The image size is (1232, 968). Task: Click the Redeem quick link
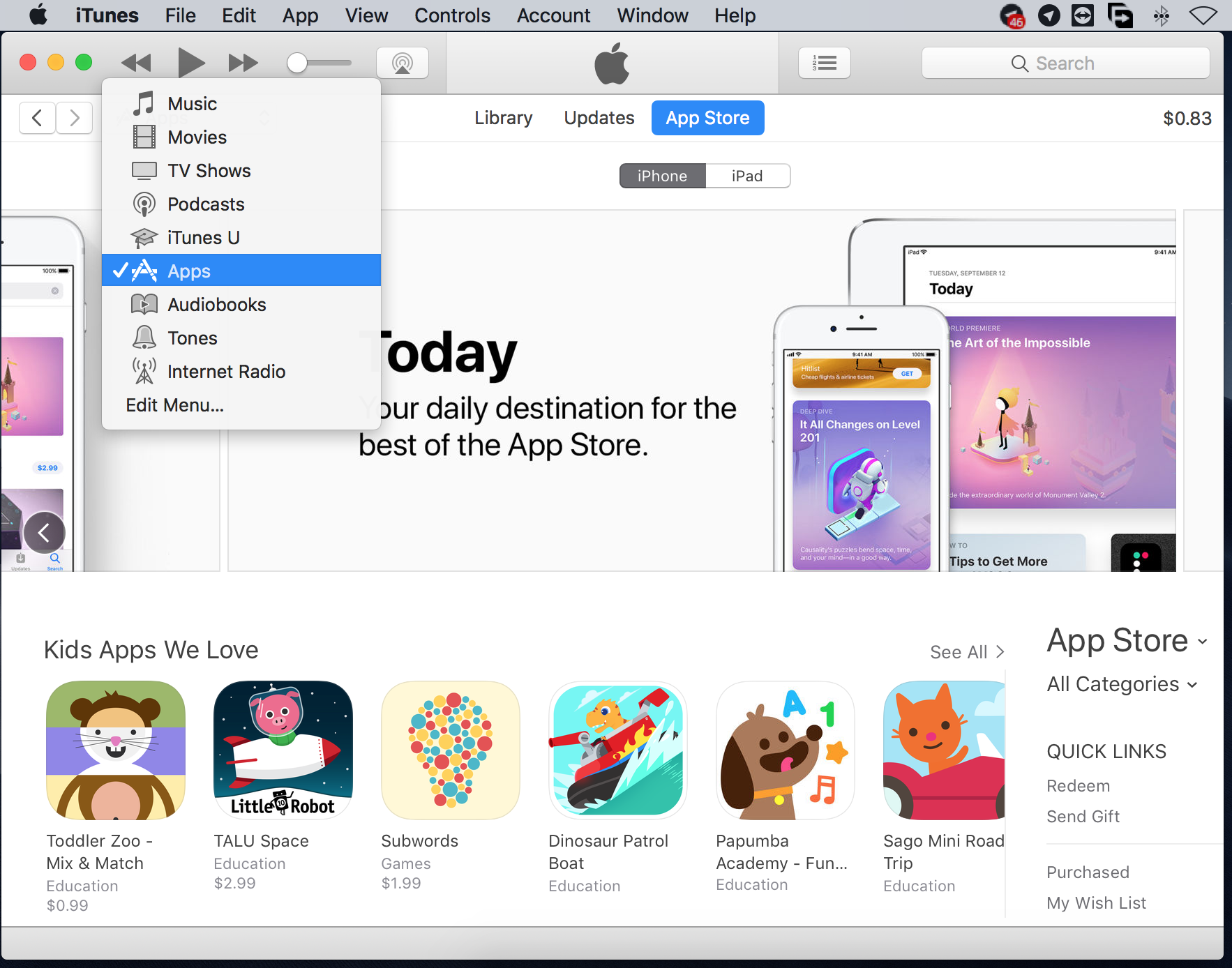point(1078,786)
